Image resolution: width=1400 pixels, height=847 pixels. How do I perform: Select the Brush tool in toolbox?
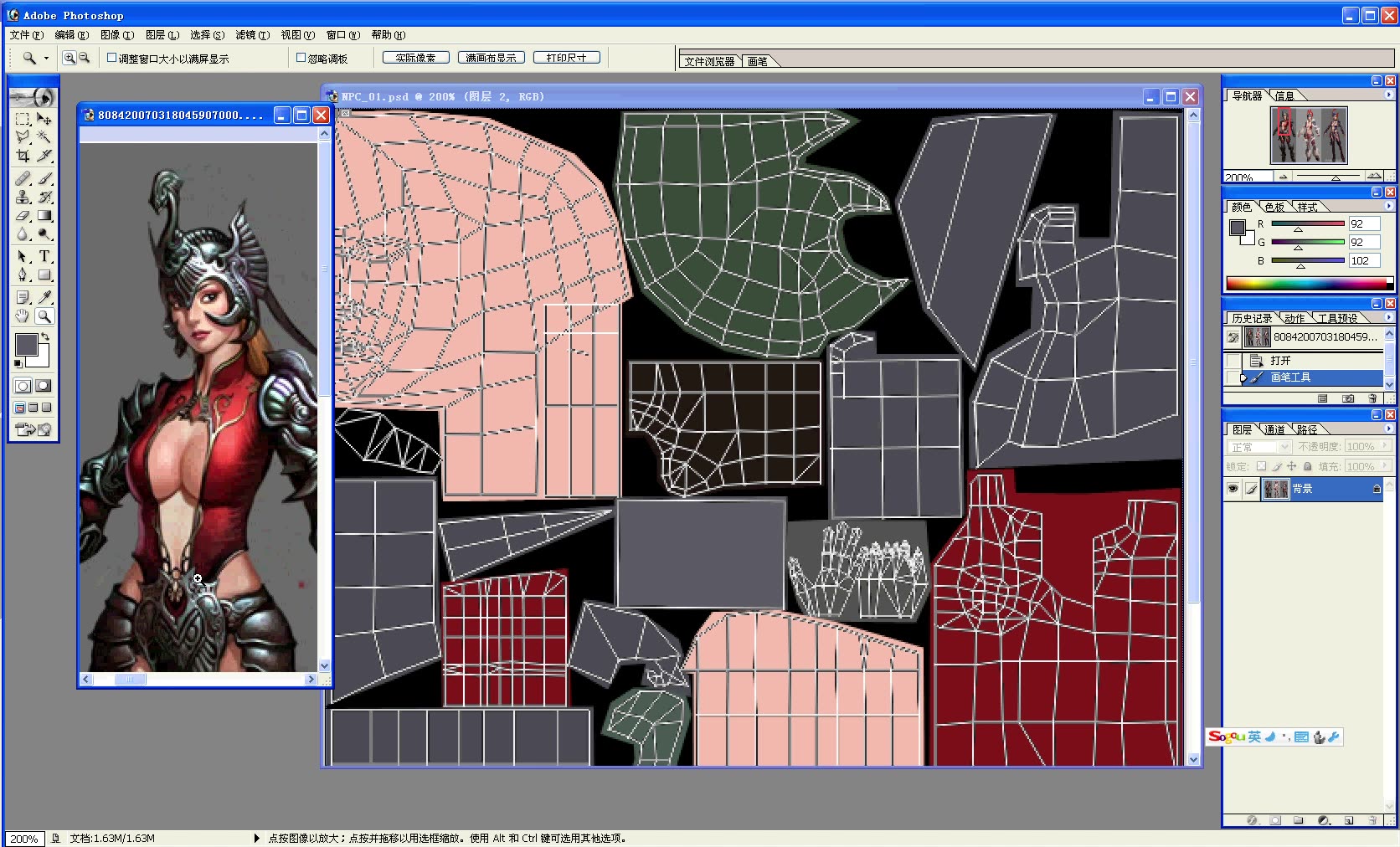[44, 178]
